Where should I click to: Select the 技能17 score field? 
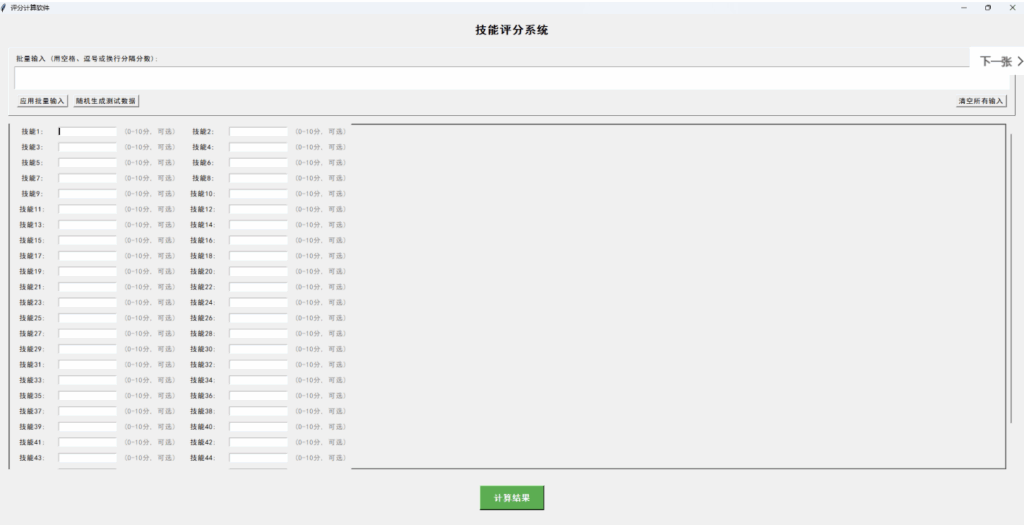click(88, 256)
